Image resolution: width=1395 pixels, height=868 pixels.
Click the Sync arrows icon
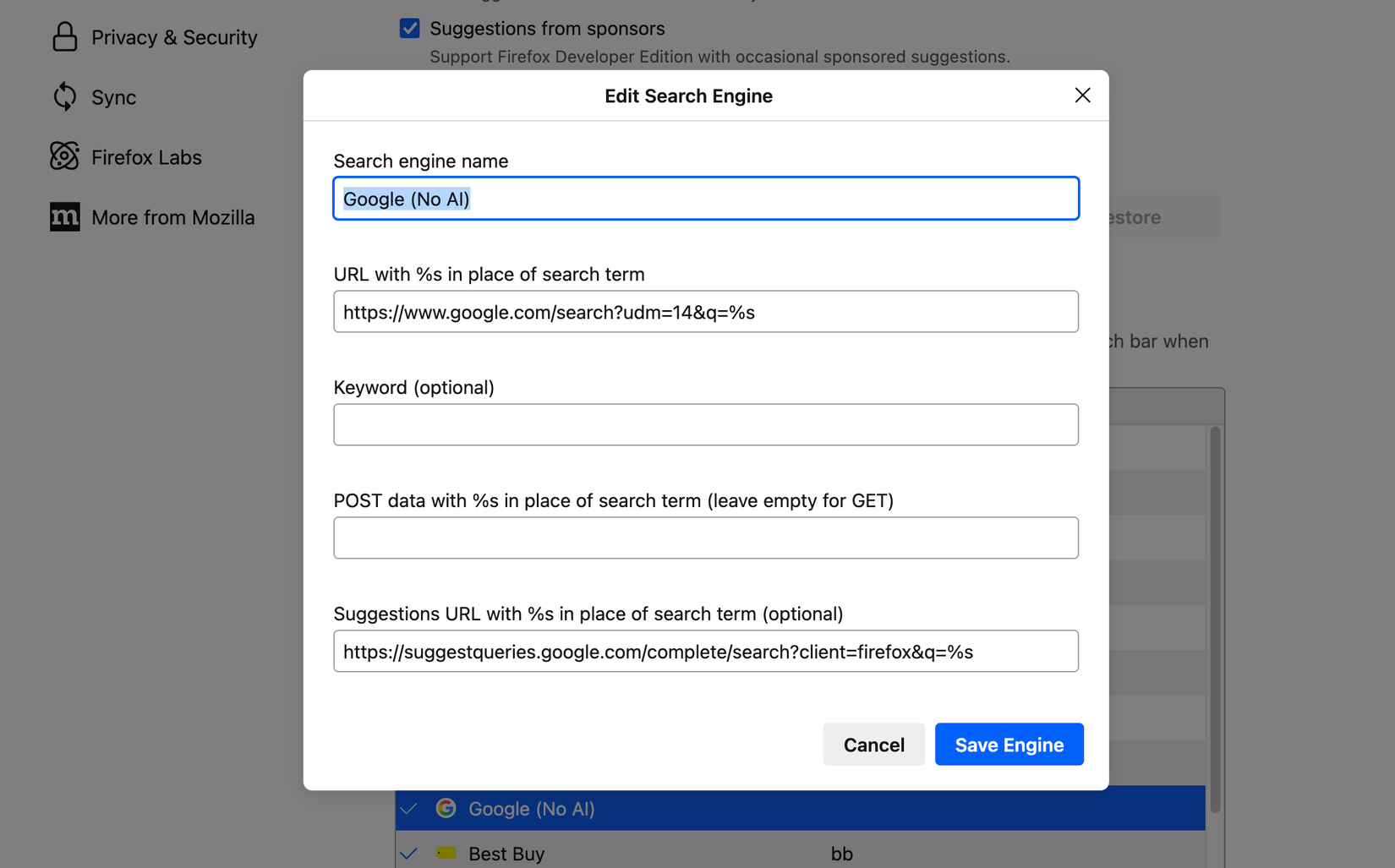(x=64, y=97)
